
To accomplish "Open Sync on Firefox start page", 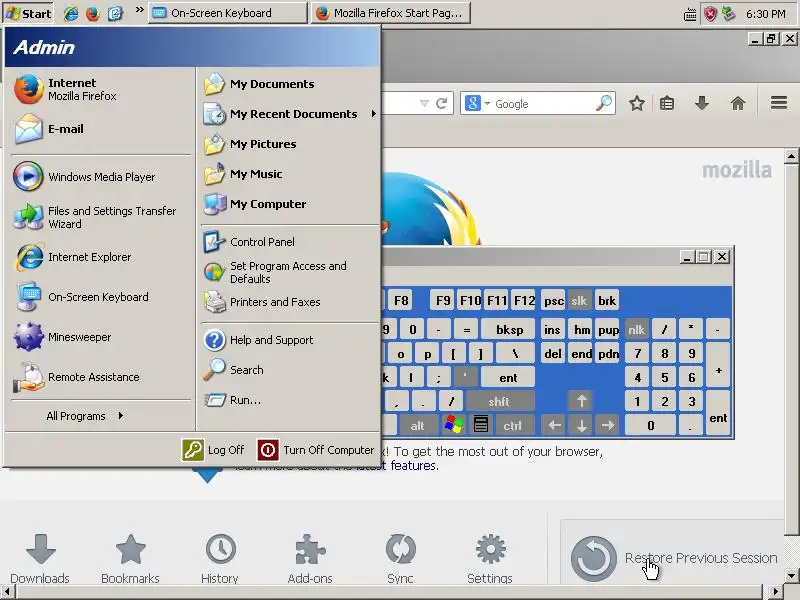I will (x=401, y=559).
